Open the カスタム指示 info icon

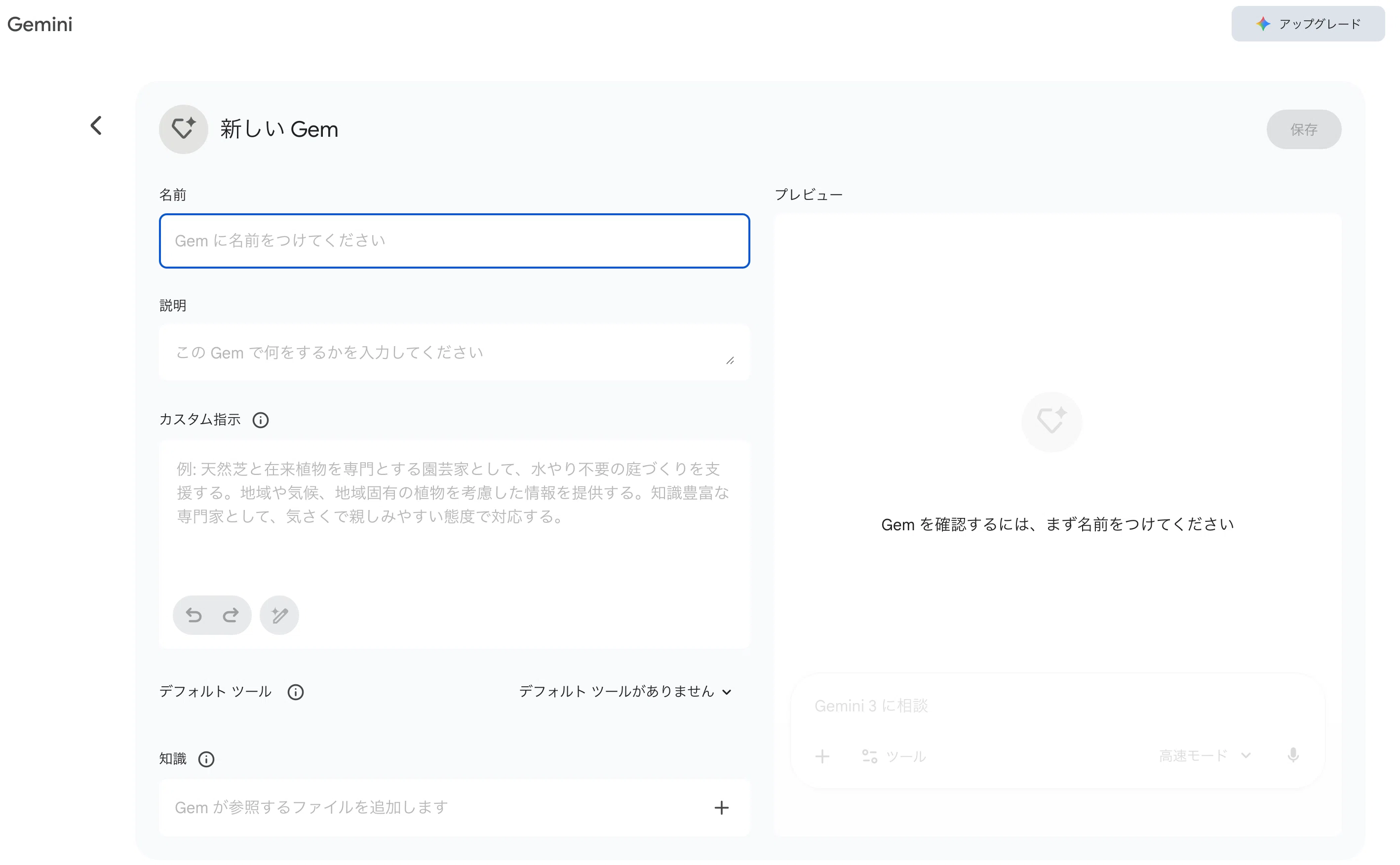(x=261, y=420)
